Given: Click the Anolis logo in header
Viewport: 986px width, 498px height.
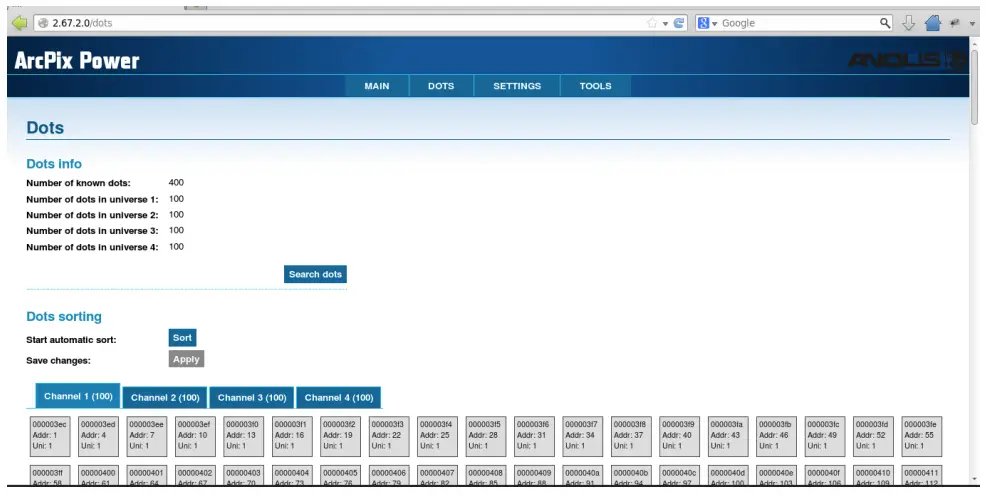Looking at the screenshot, I should pyautogui.click(x=907, y=60).
